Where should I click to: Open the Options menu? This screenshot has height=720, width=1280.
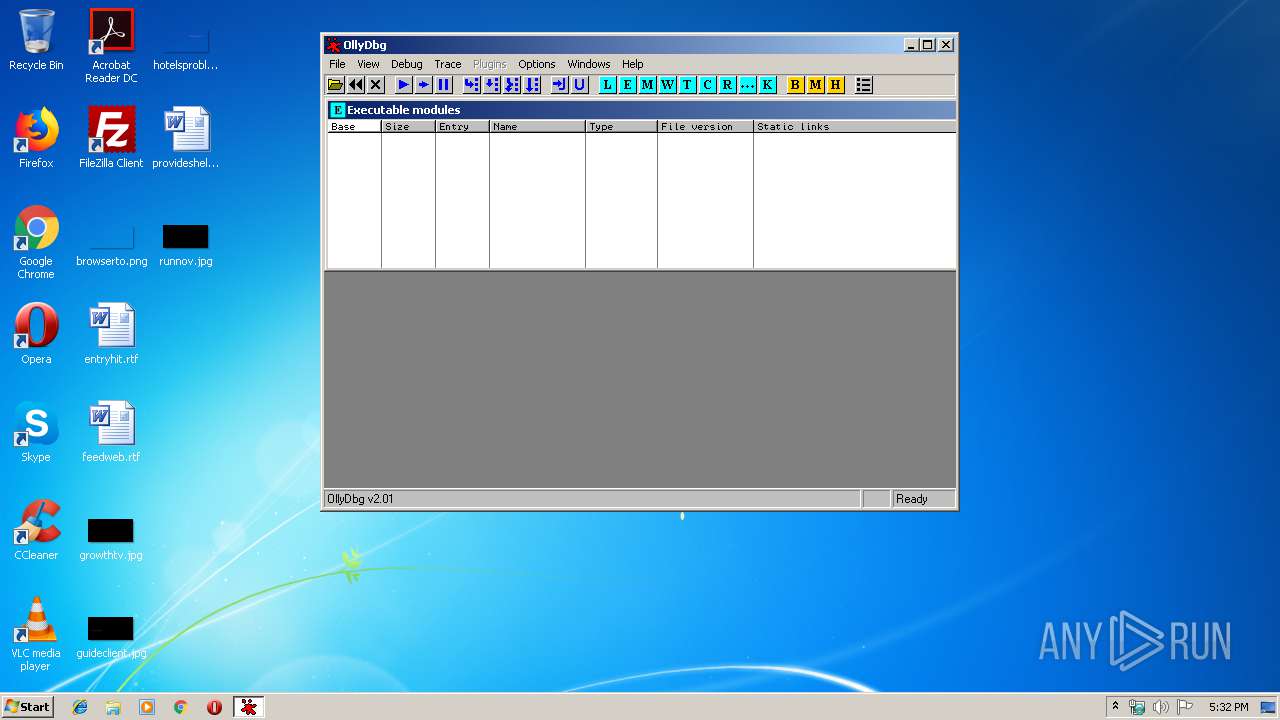tap(536, 64)
